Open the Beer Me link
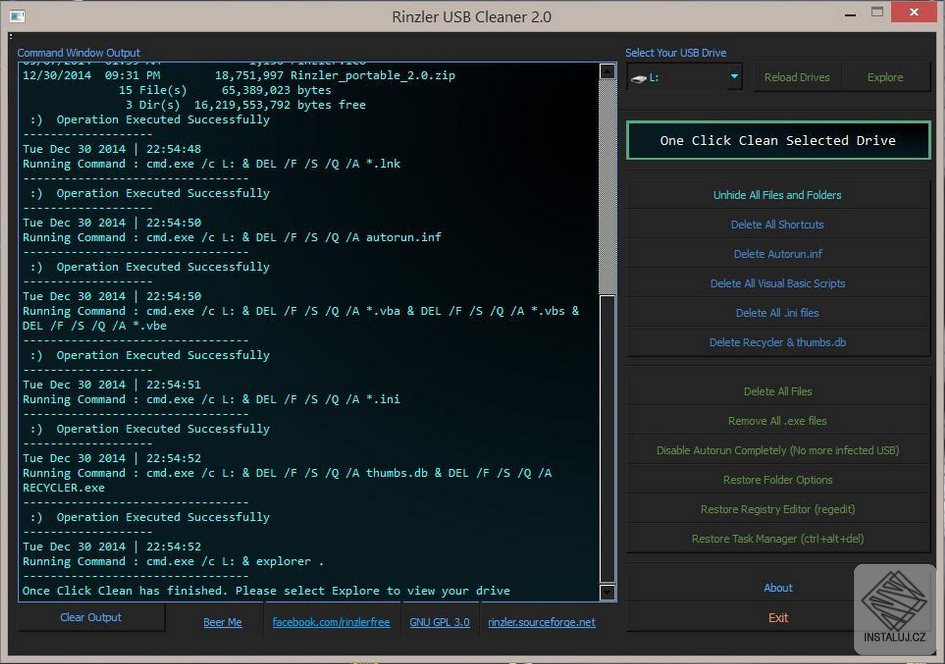Screen dimensions: 945x664 [222, 622]
